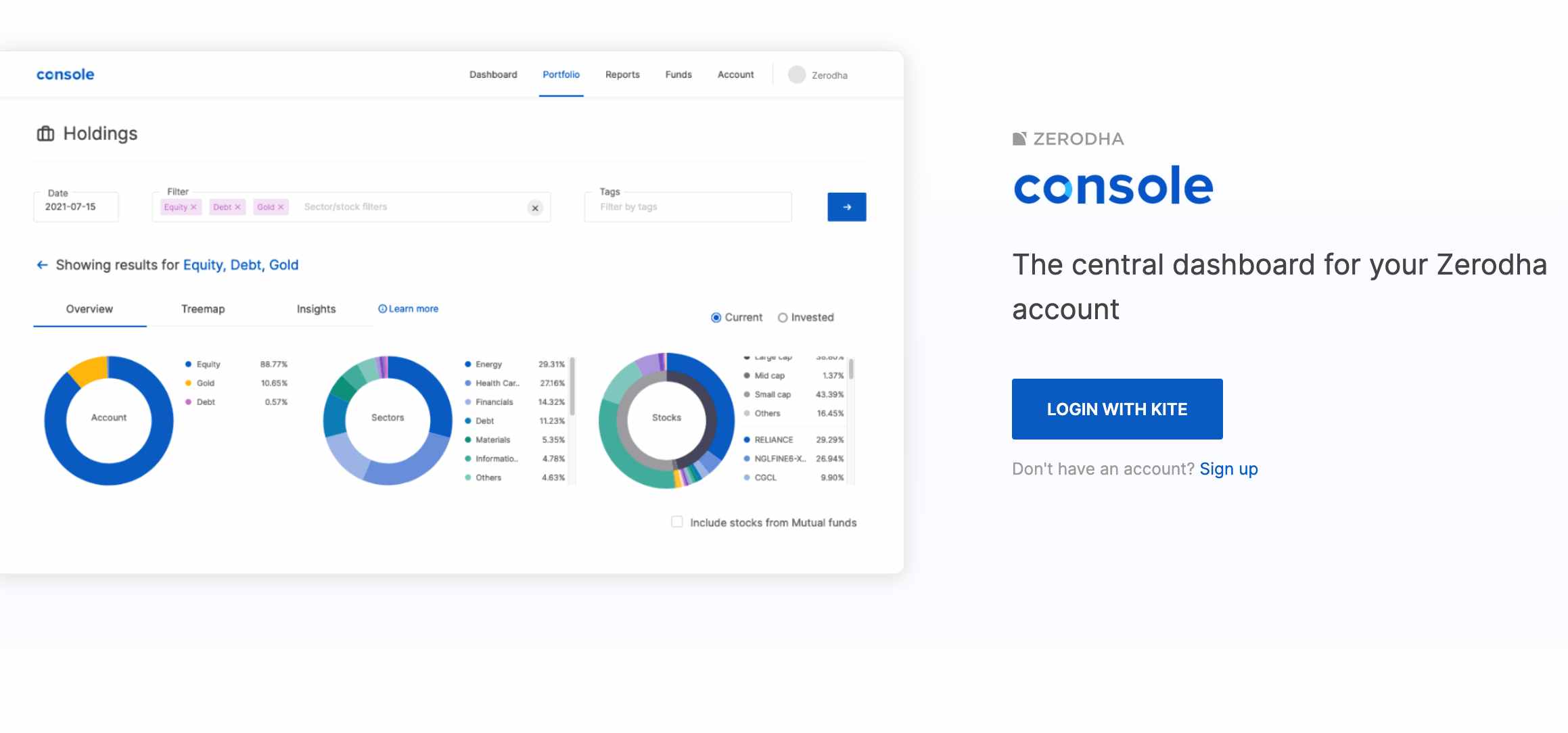Image resolution: width=1568 pixels, height=733 pixels.
Task: Remove the Equity filter tag
Action: 193,206
